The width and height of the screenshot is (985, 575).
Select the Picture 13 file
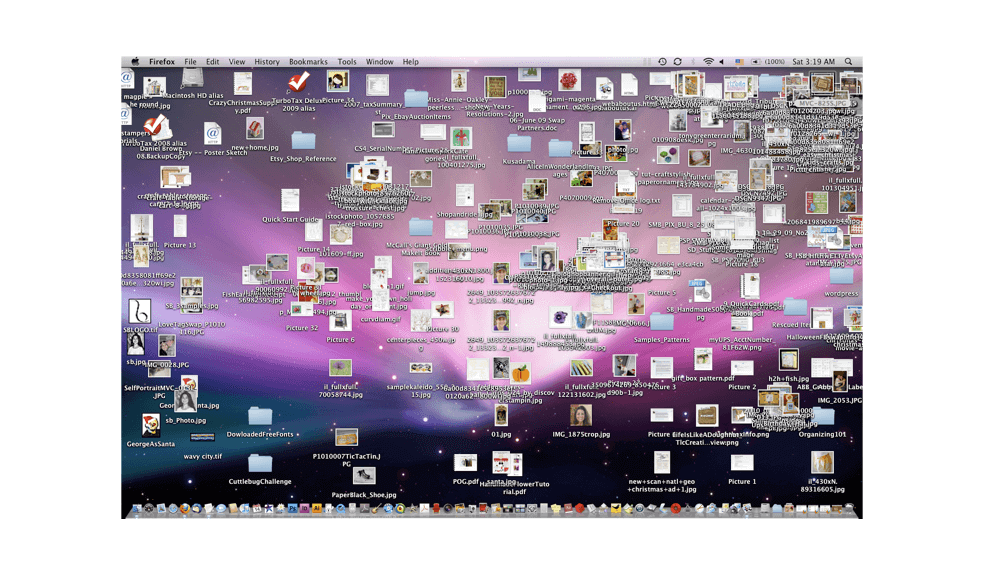point(180,226)
